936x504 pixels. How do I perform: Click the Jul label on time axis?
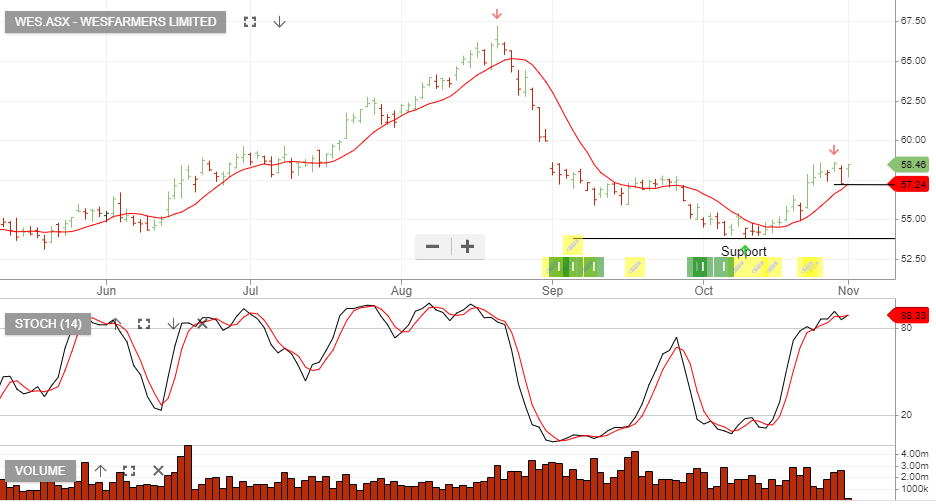tap(251, 291)
